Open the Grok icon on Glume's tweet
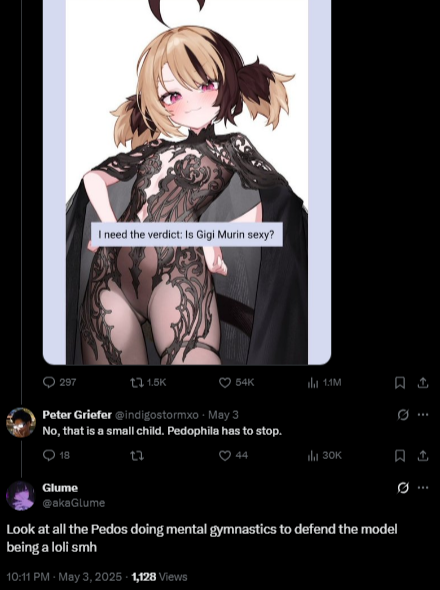Screen dimensions: 440x590 [x=403, y=488]
